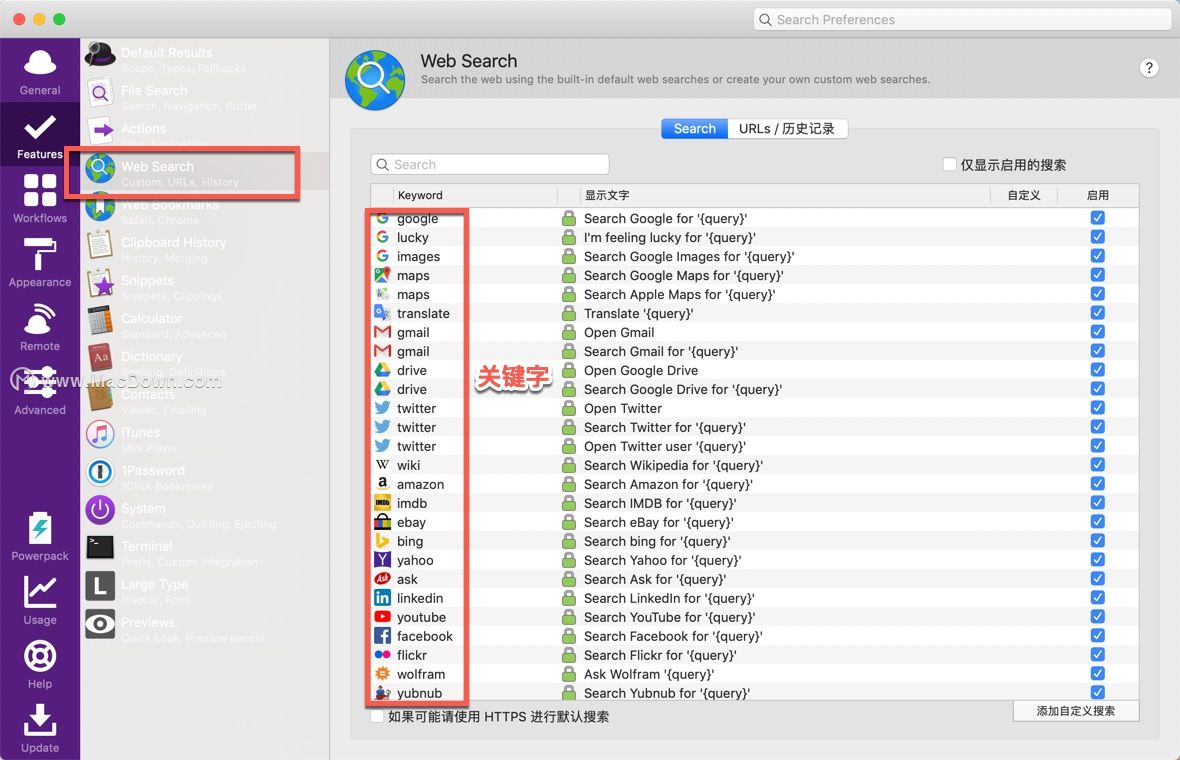The width and height of the screenshot is (1180, 760).
Task: Select 'Search Google Maps for' display text
Action: pyautogui.click(x=683, y=275)
